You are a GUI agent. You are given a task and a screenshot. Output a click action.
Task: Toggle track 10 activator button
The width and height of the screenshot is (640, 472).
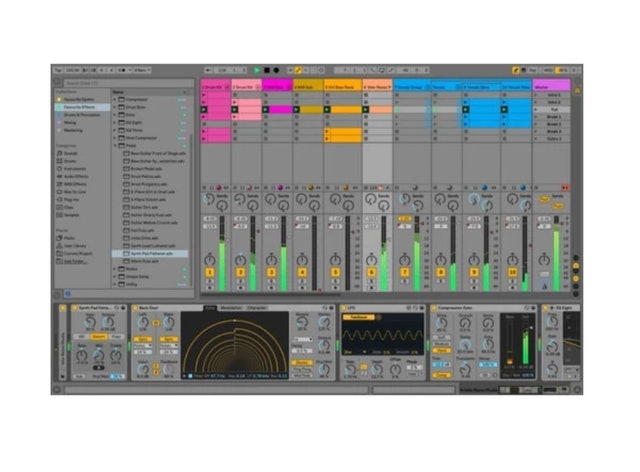point(512,272)
